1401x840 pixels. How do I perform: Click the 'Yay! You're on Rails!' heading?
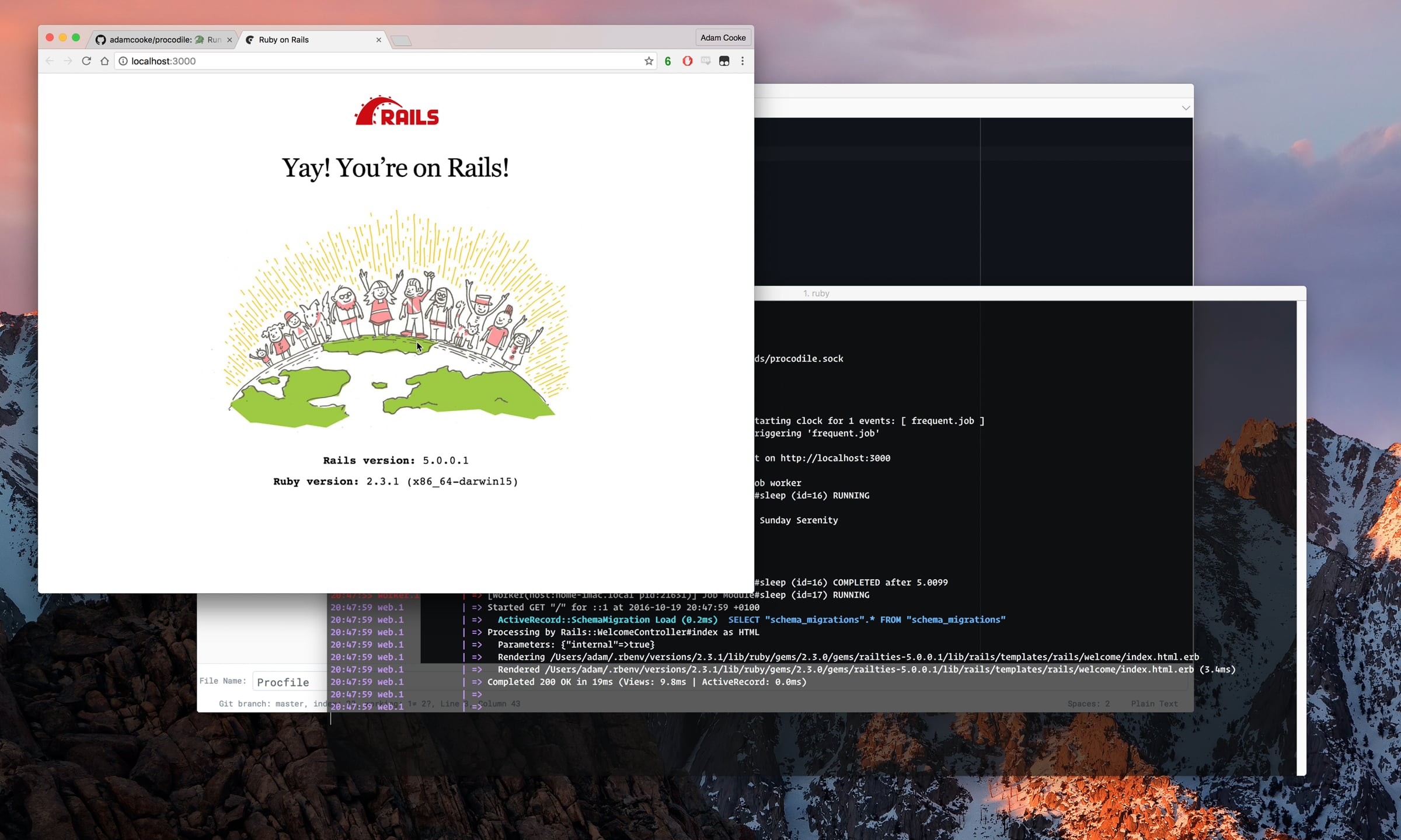coord(396,168)
